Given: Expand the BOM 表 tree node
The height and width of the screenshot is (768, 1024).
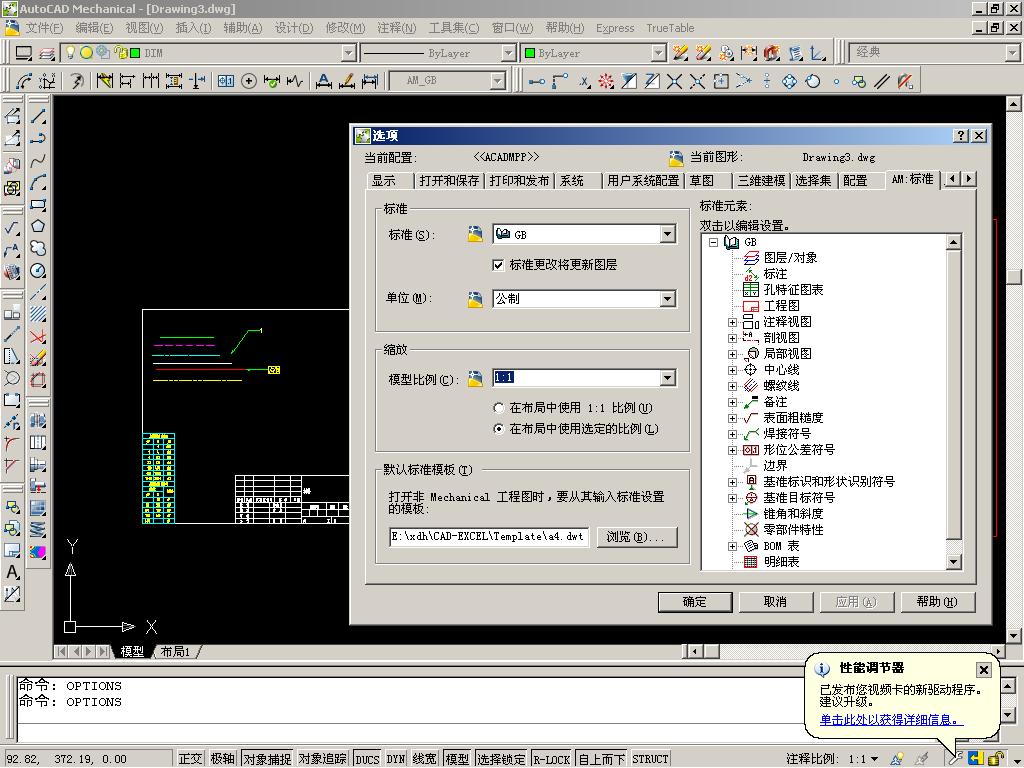Looking at the screenshot, I should [732, 546].
